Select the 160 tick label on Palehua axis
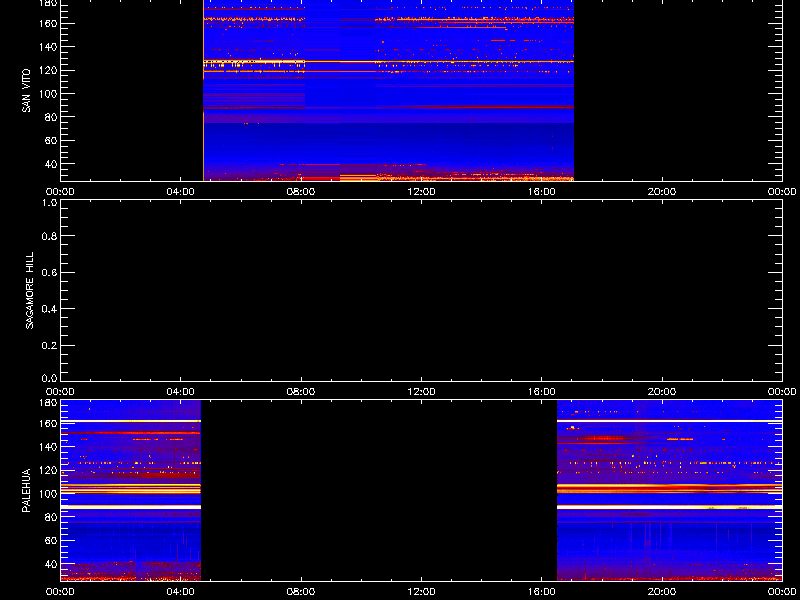800x600 pixels. click(48, 423)
